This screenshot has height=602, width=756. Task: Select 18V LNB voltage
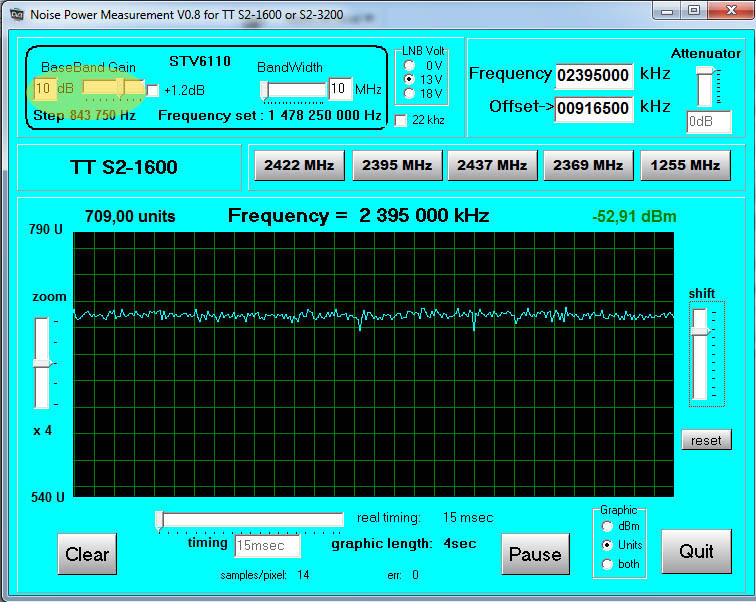point(409,93)
